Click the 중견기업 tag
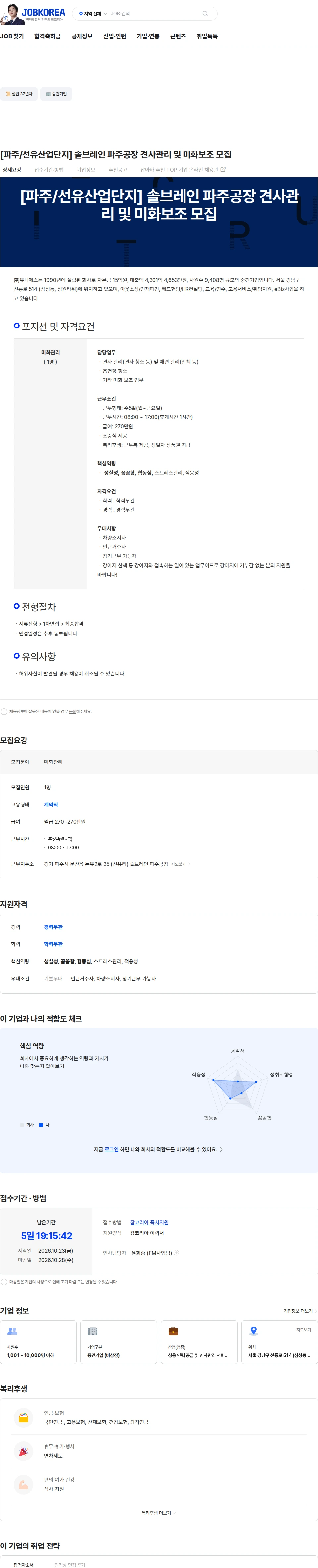This screenshot has width=318, height=1568. point(56,94)
